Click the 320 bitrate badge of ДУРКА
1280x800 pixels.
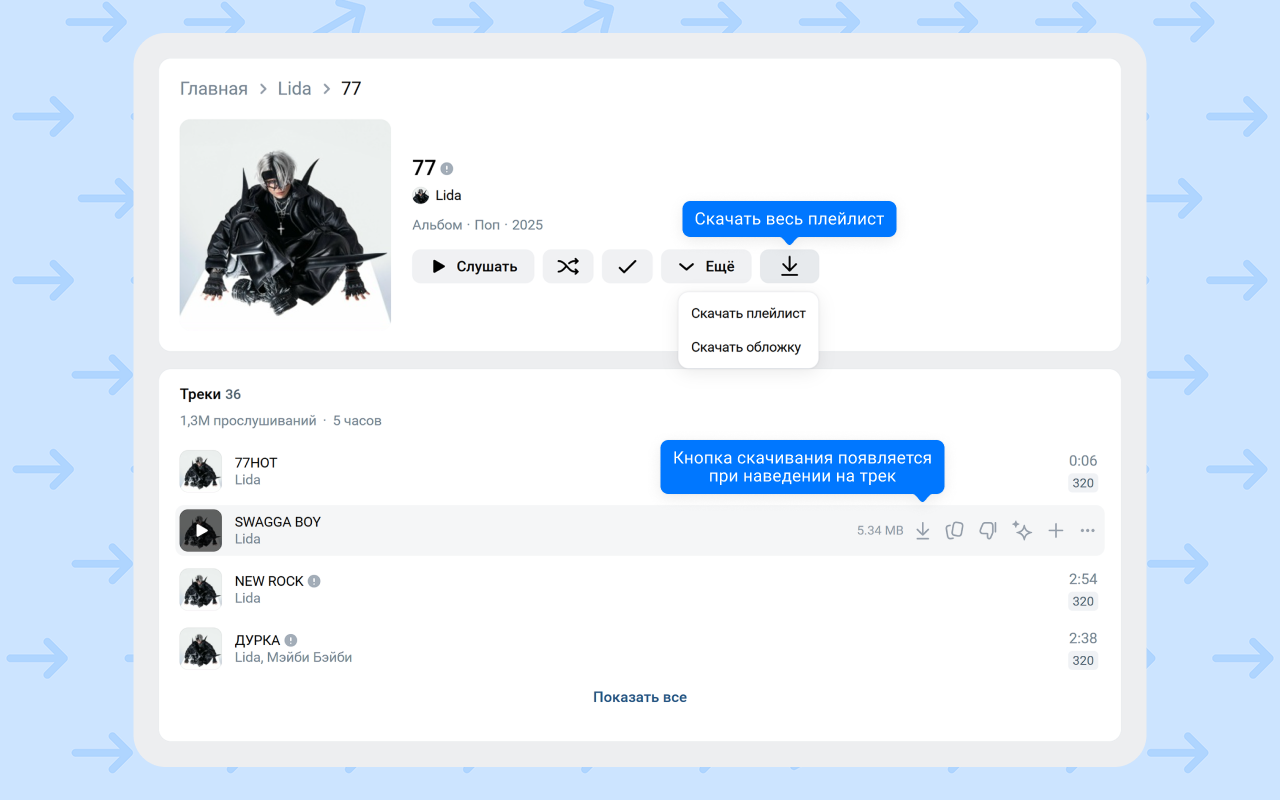1083,660
